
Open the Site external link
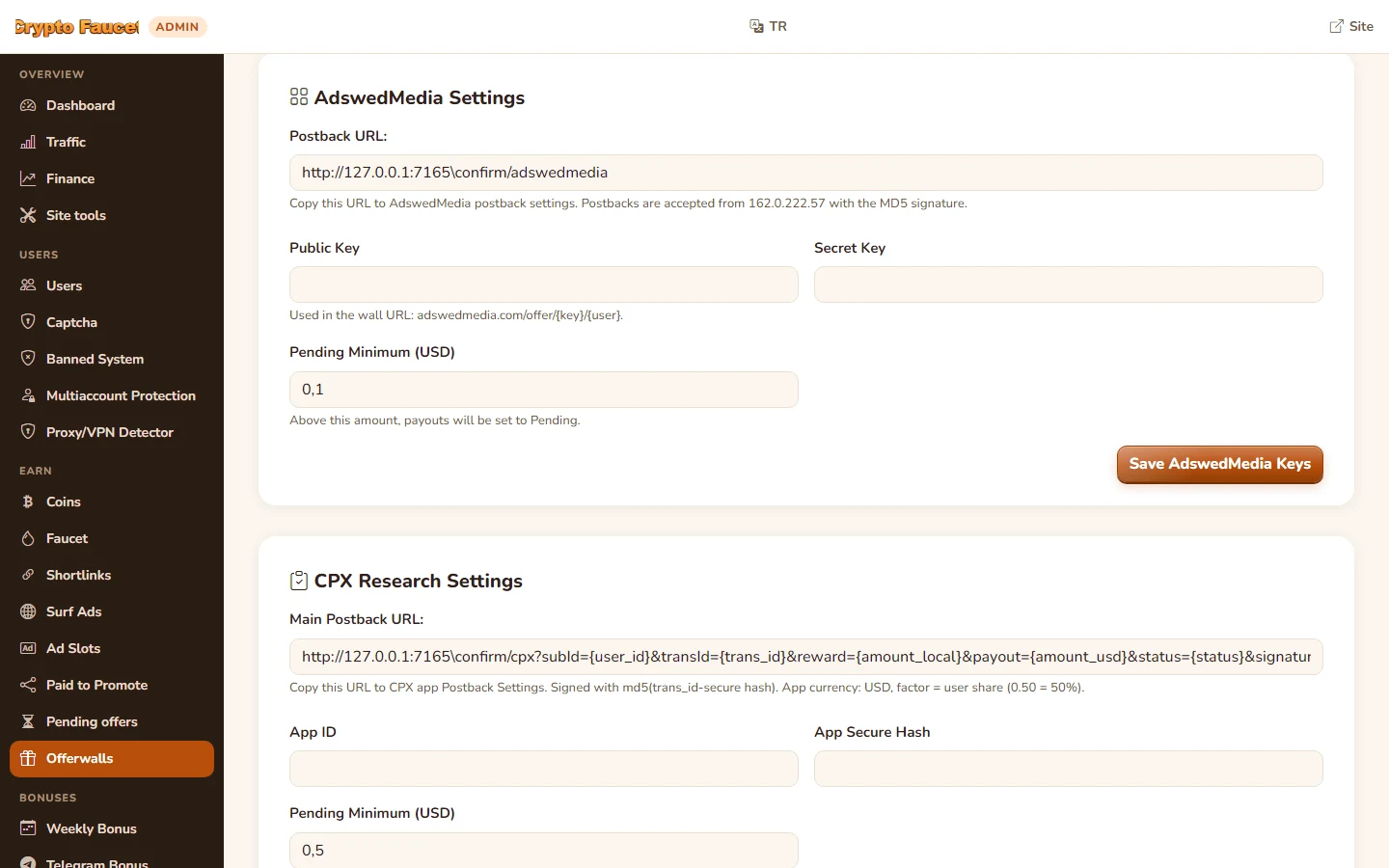pyautogui.click(x=1350, y=26)
